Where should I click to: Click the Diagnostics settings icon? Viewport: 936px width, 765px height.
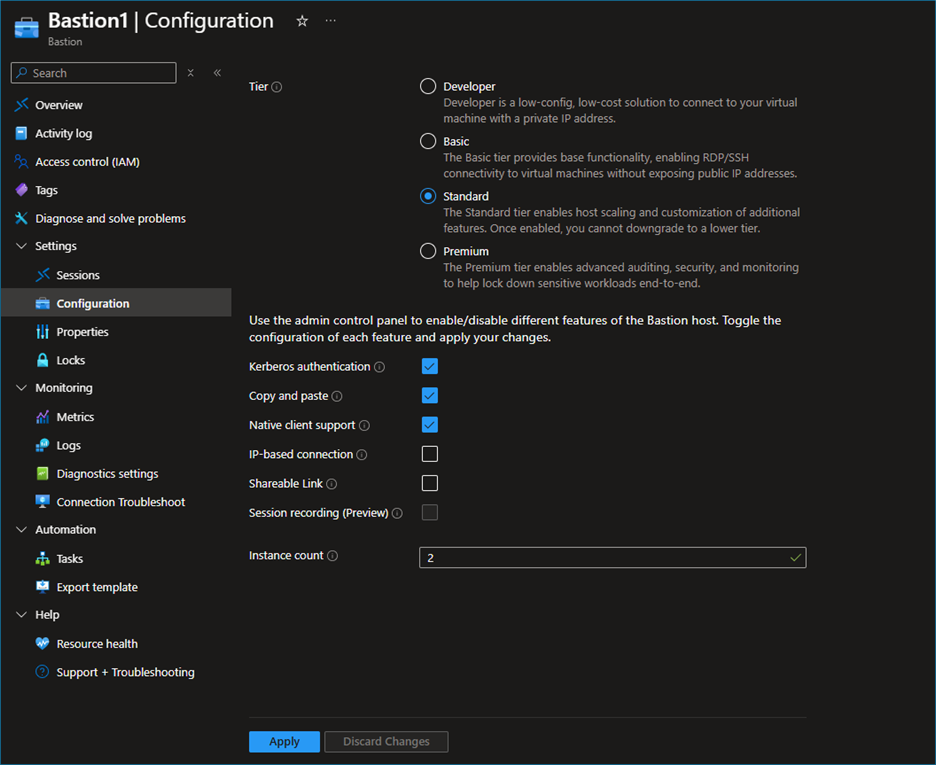[42, 473]
